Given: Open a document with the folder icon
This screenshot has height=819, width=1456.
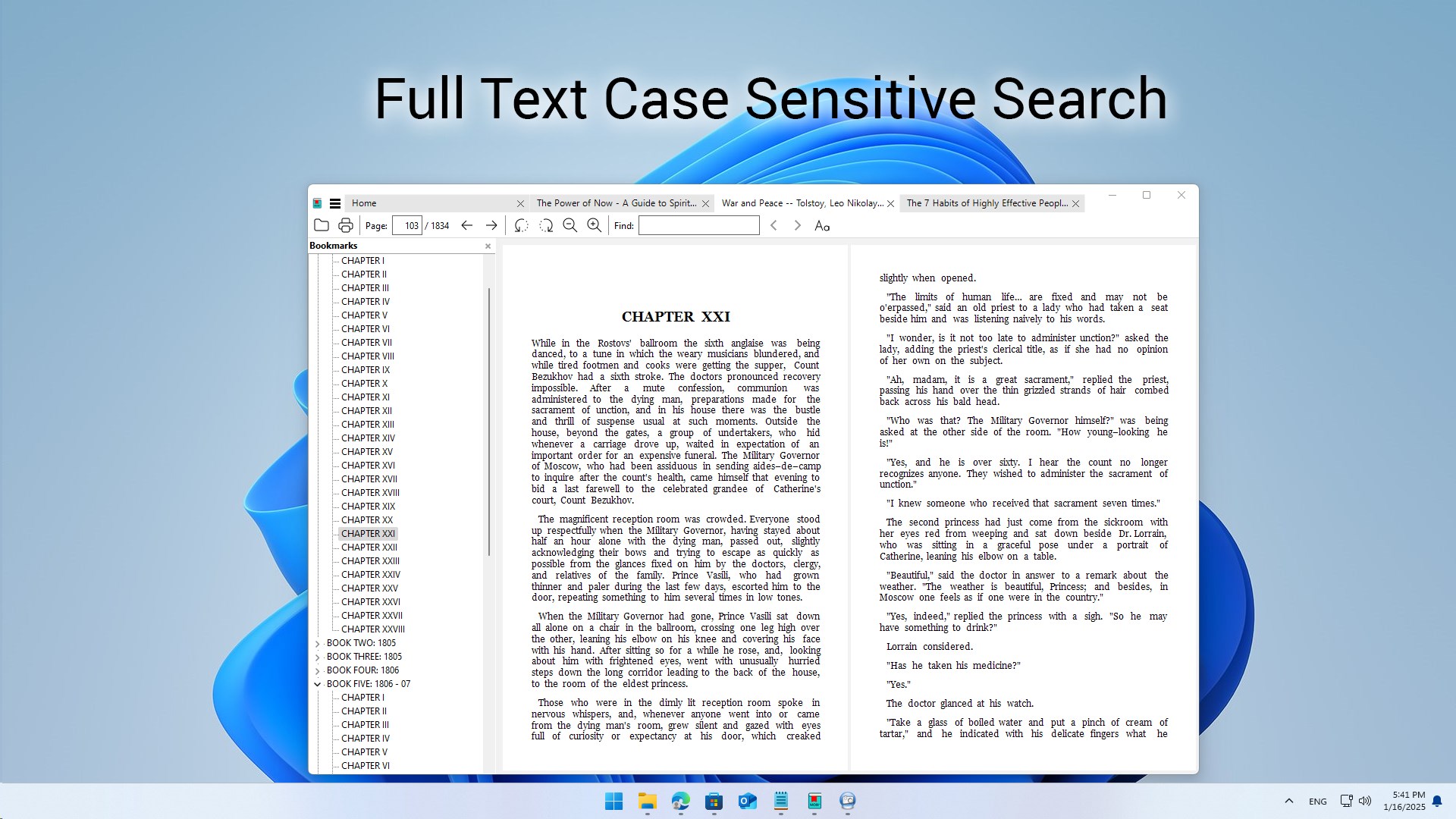Looking at the screenshot, I should 322,225.
